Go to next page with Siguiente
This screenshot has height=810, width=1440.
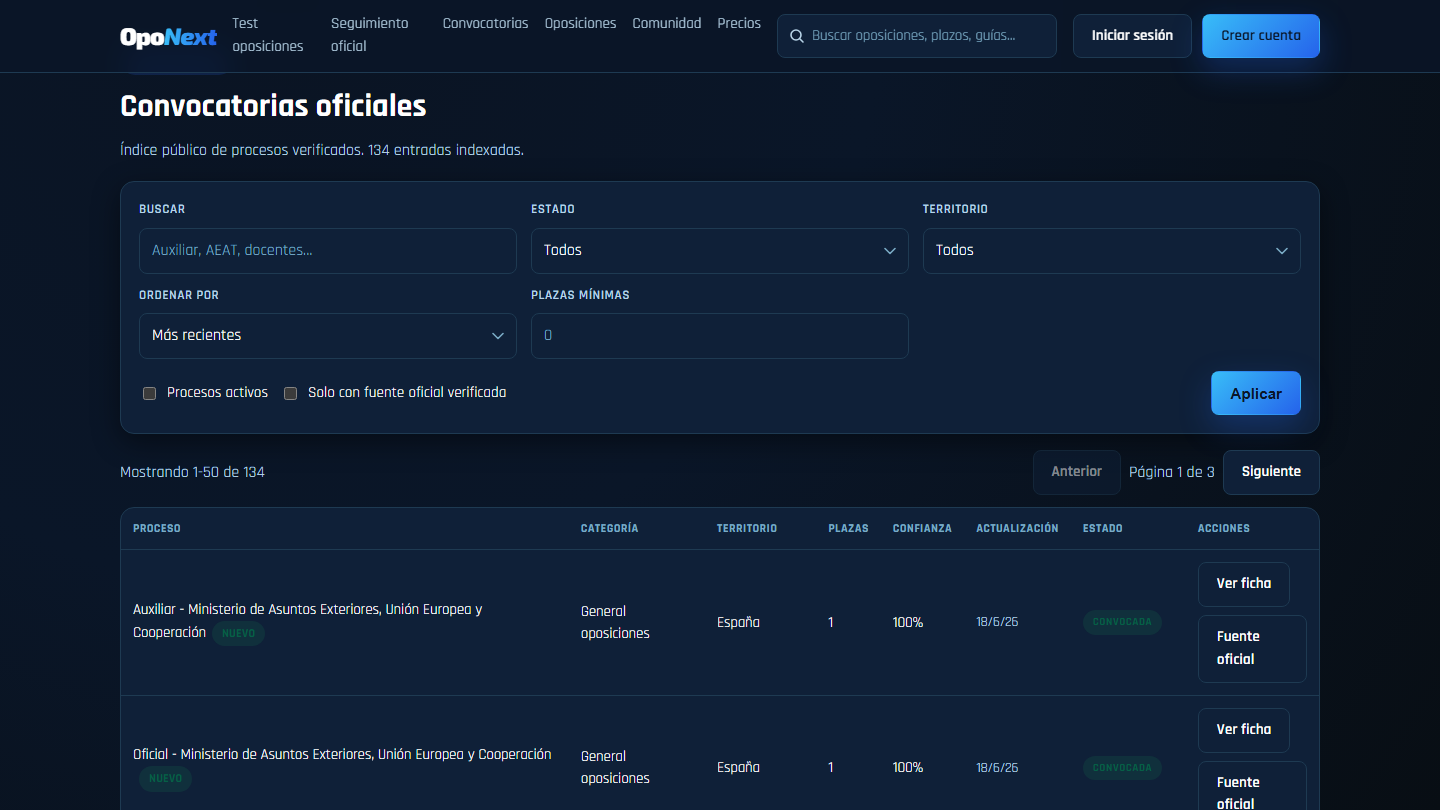pos(1271,472)
